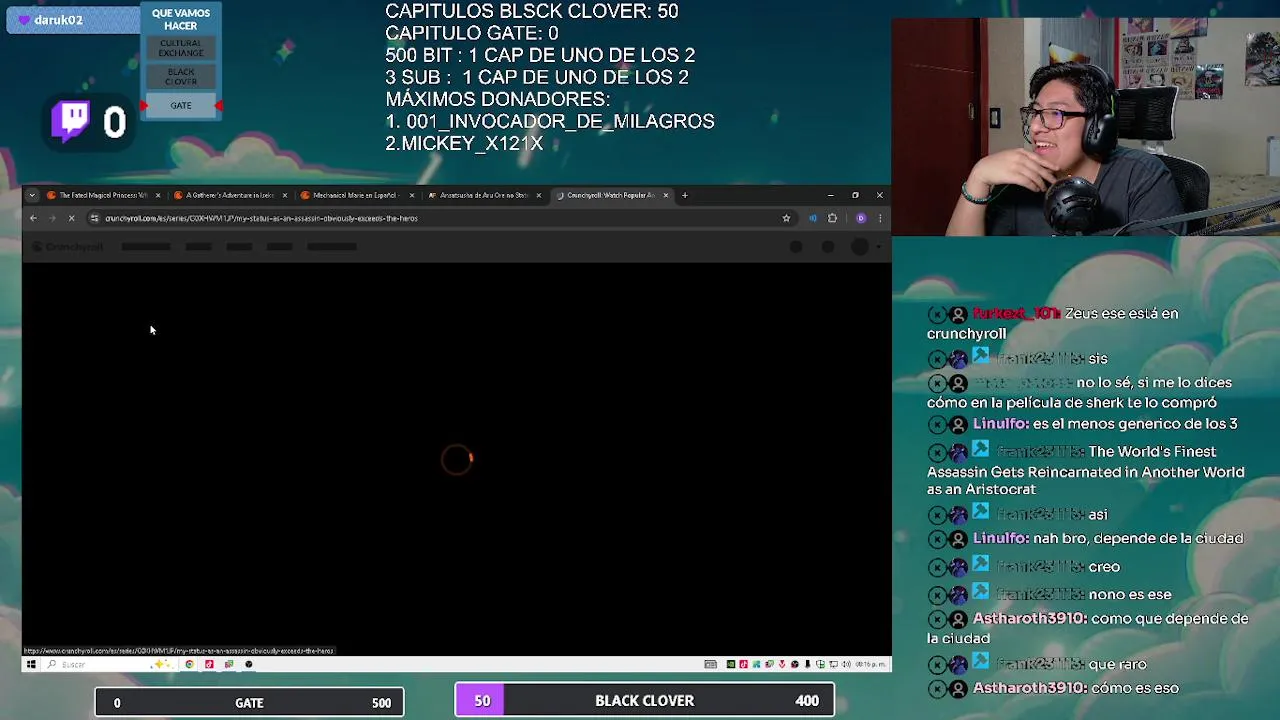Viewport: 1280px width, 720px height.
Task: Click the GATE progress bar
Action: pos(250,702)
